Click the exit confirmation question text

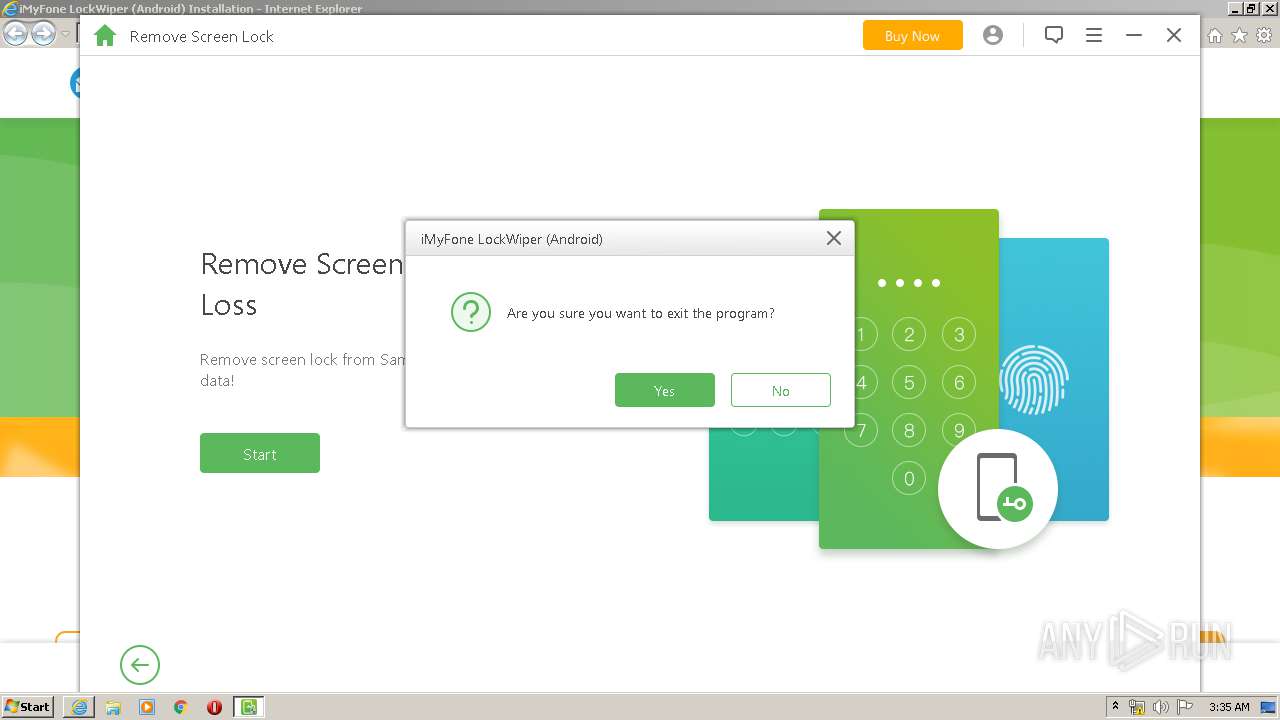(x=641, y=313)
